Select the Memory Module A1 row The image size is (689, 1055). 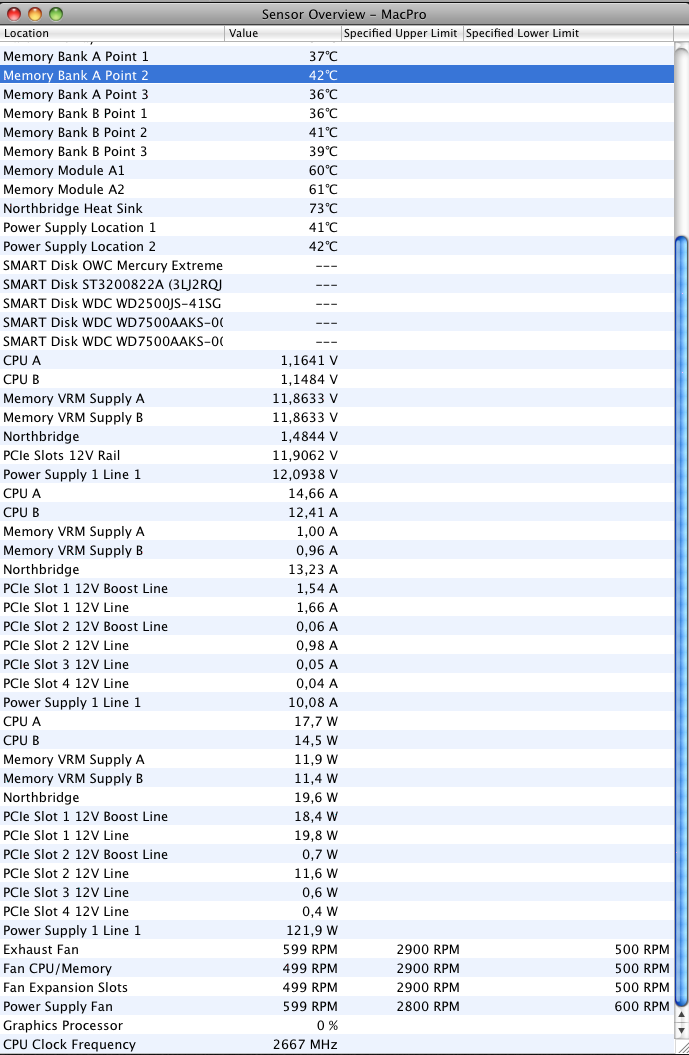[x=336, y=170]
